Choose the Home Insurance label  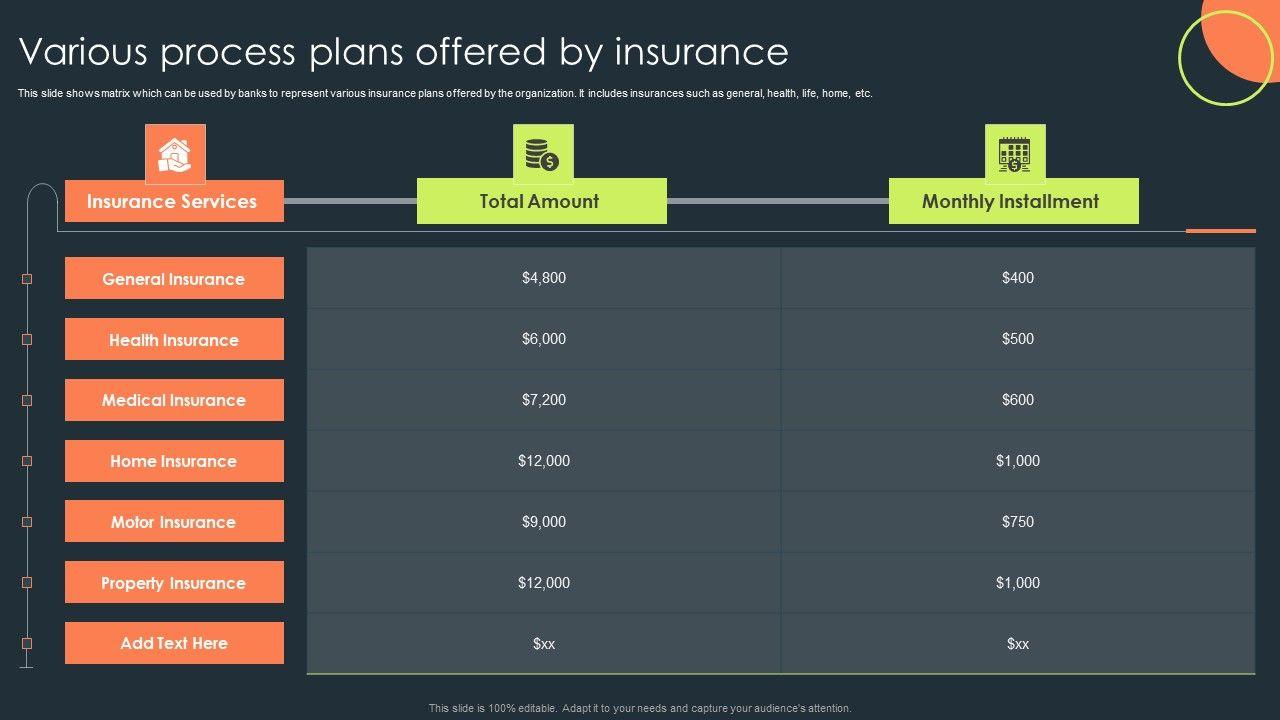click(x=174, y=461)
